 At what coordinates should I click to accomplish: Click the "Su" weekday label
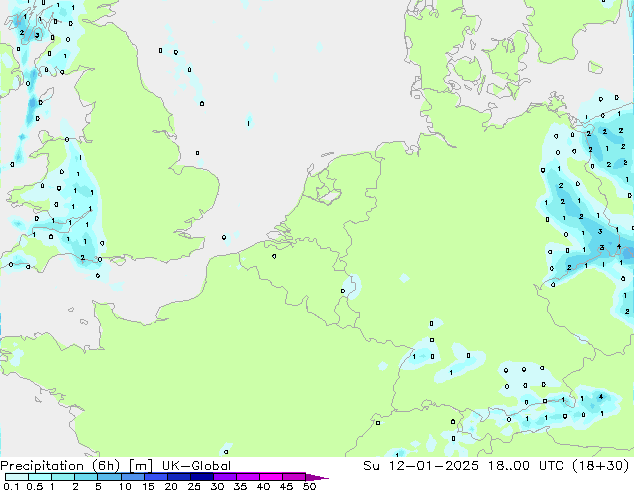click(x=371, y=466)
